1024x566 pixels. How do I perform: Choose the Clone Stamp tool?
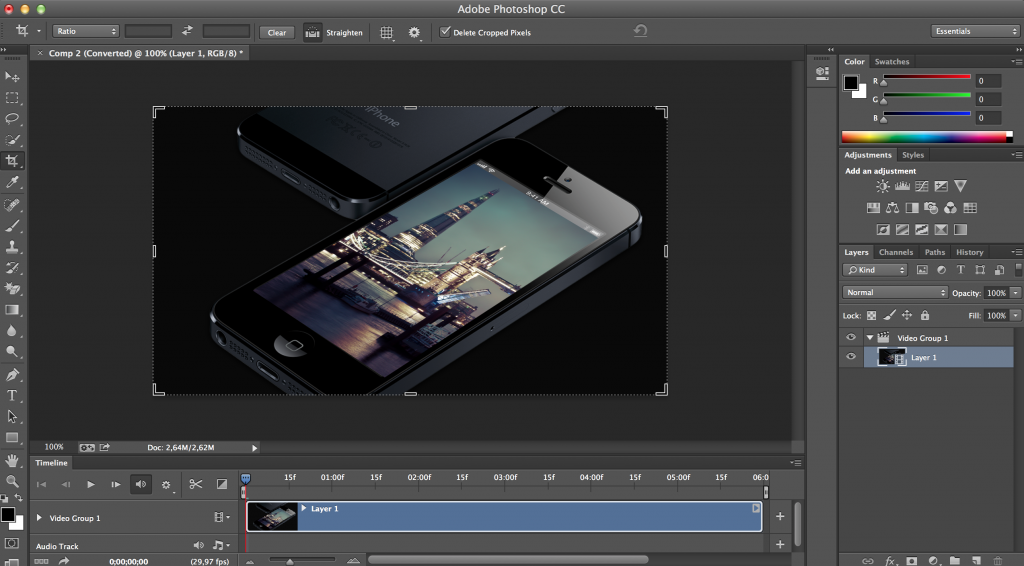point(12,247)
